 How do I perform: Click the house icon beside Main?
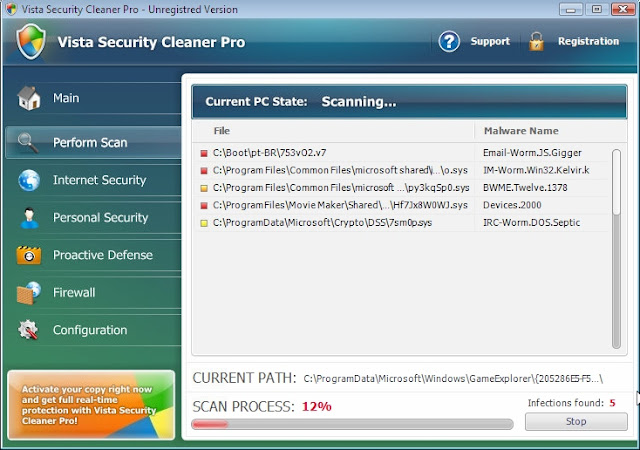click(x=29, y=98)
